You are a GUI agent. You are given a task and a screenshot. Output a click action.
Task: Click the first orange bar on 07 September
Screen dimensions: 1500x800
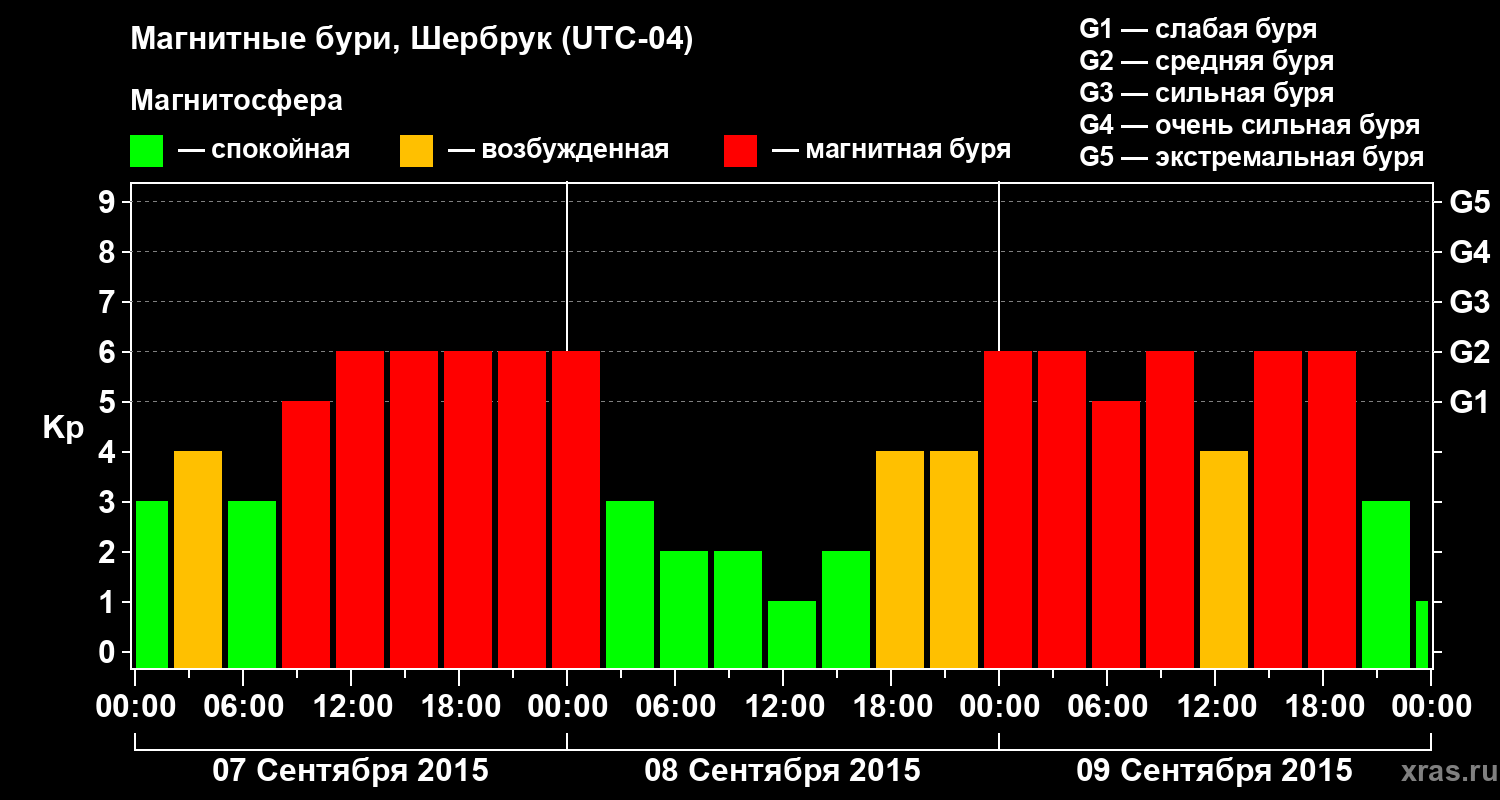(198, 560)
